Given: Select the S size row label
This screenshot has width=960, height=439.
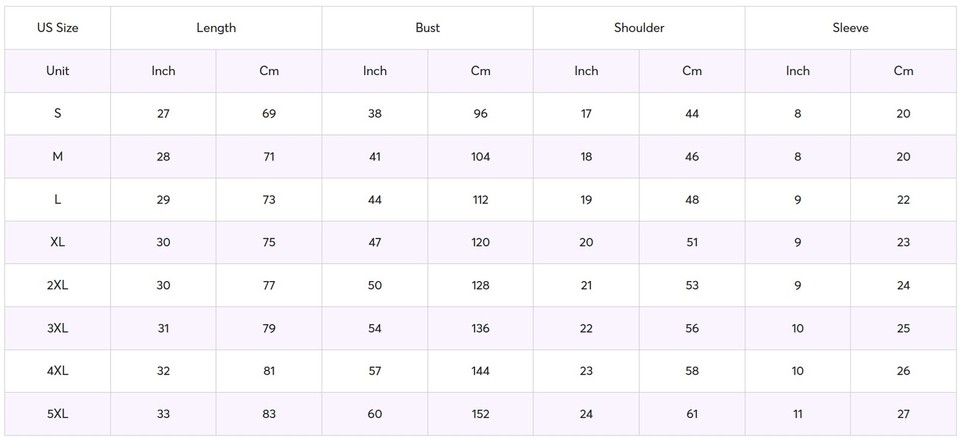Looking at the screenshot, I should coord(57,114).
